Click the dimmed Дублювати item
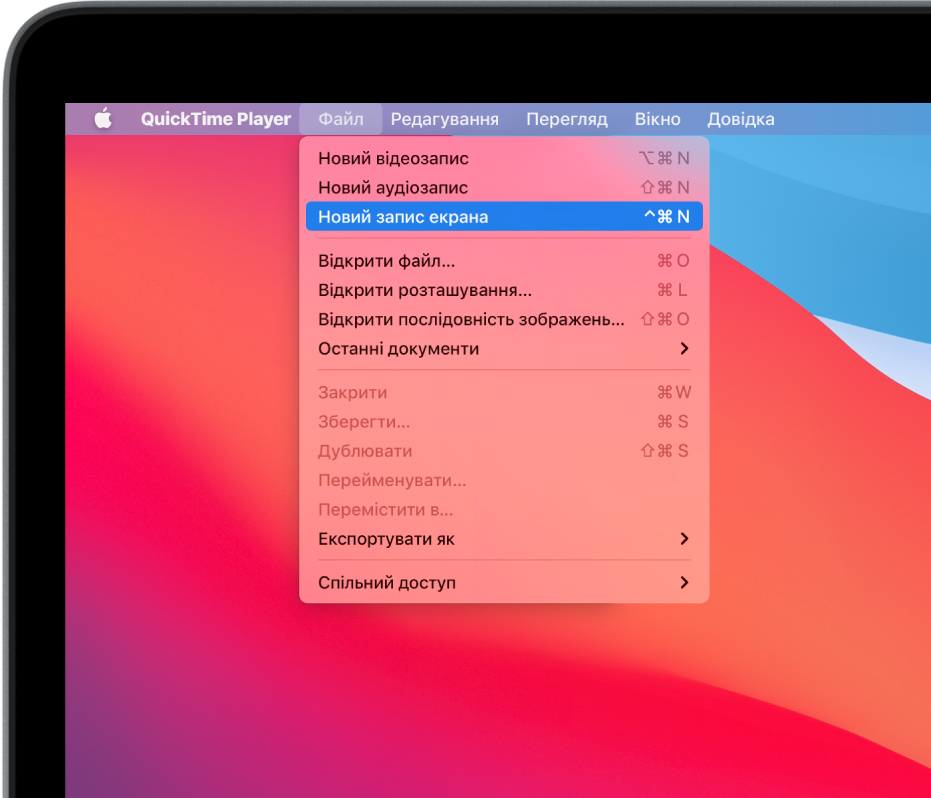Viewport: 931px width, 798px height. (504, 451)
